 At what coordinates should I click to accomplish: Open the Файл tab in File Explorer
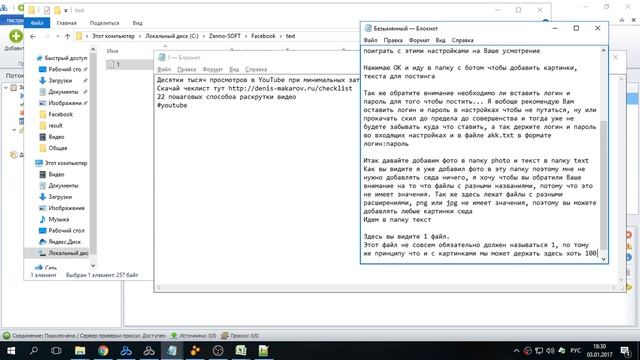click(x=37, y=23)
